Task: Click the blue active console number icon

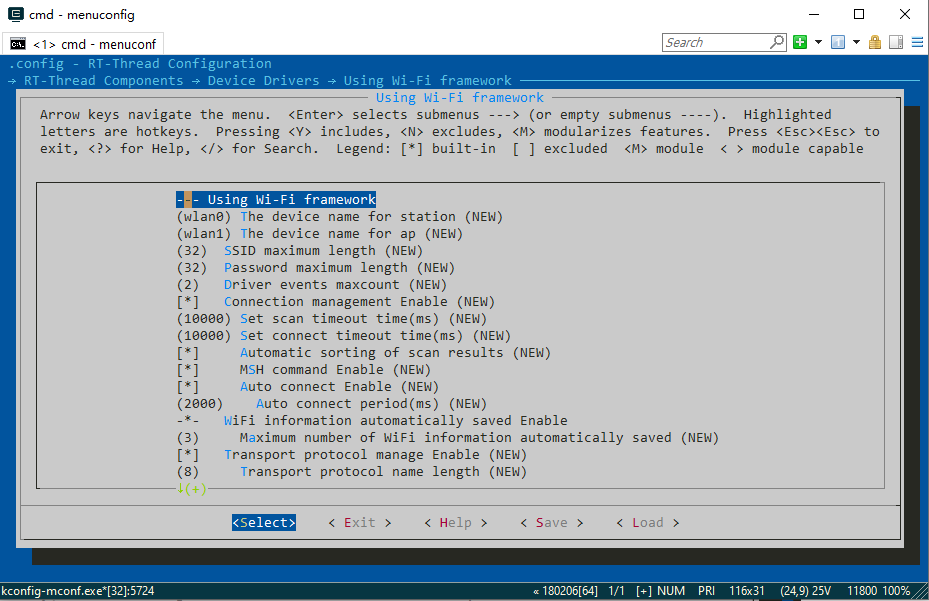Action: tap(837, 42)
